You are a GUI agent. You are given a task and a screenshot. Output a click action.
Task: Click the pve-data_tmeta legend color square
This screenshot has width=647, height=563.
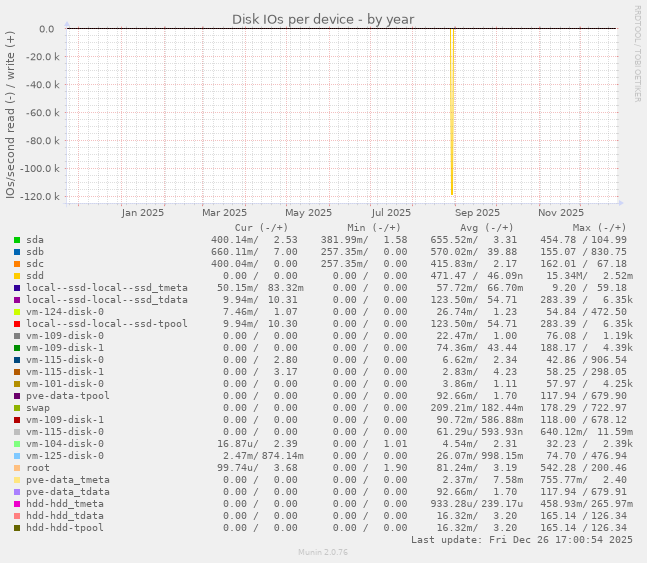pos(17,480)
